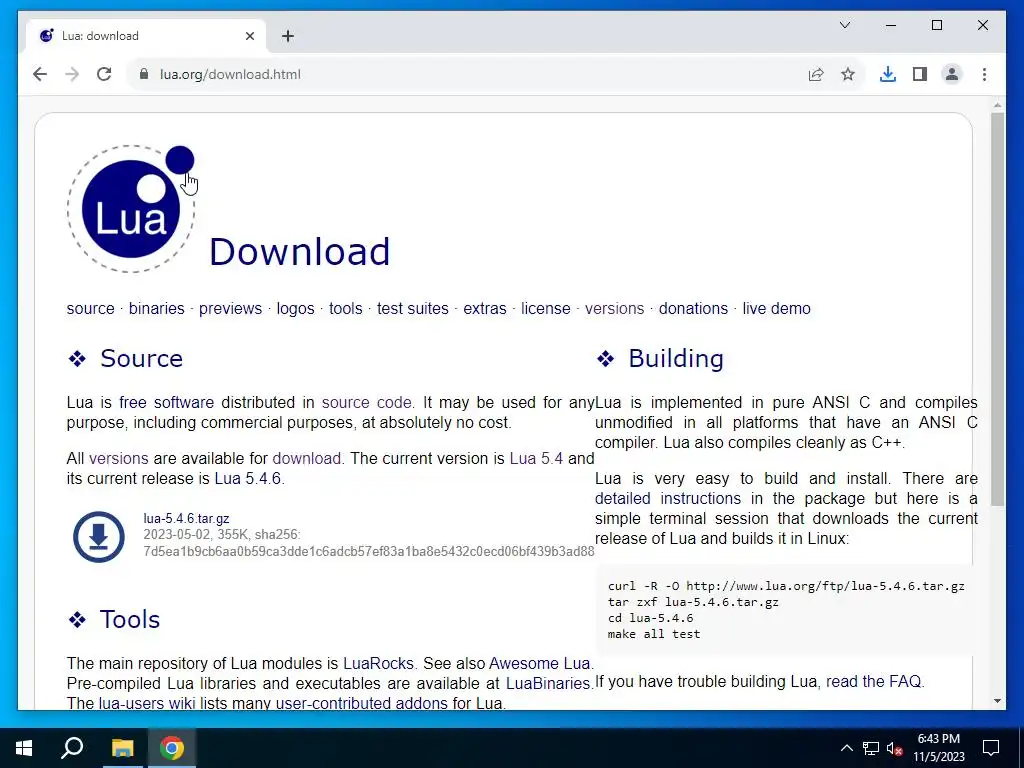1024x768 pixels.
Task: Toggle the Chrome side panel icon
Action: (x=920, y=74)
